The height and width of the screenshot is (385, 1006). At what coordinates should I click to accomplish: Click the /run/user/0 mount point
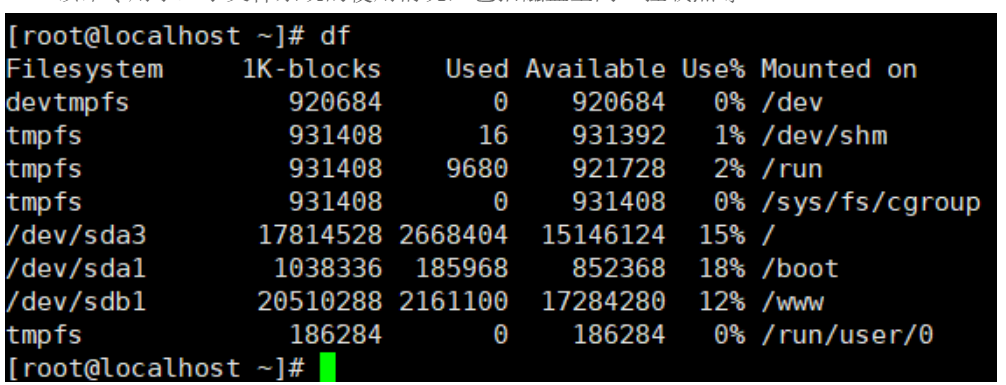click(x=847, y=335)
